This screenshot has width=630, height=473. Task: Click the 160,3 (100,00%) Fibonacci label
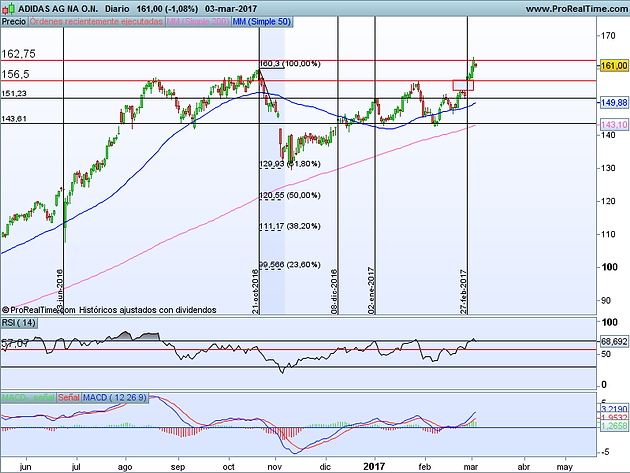point(290,63)
